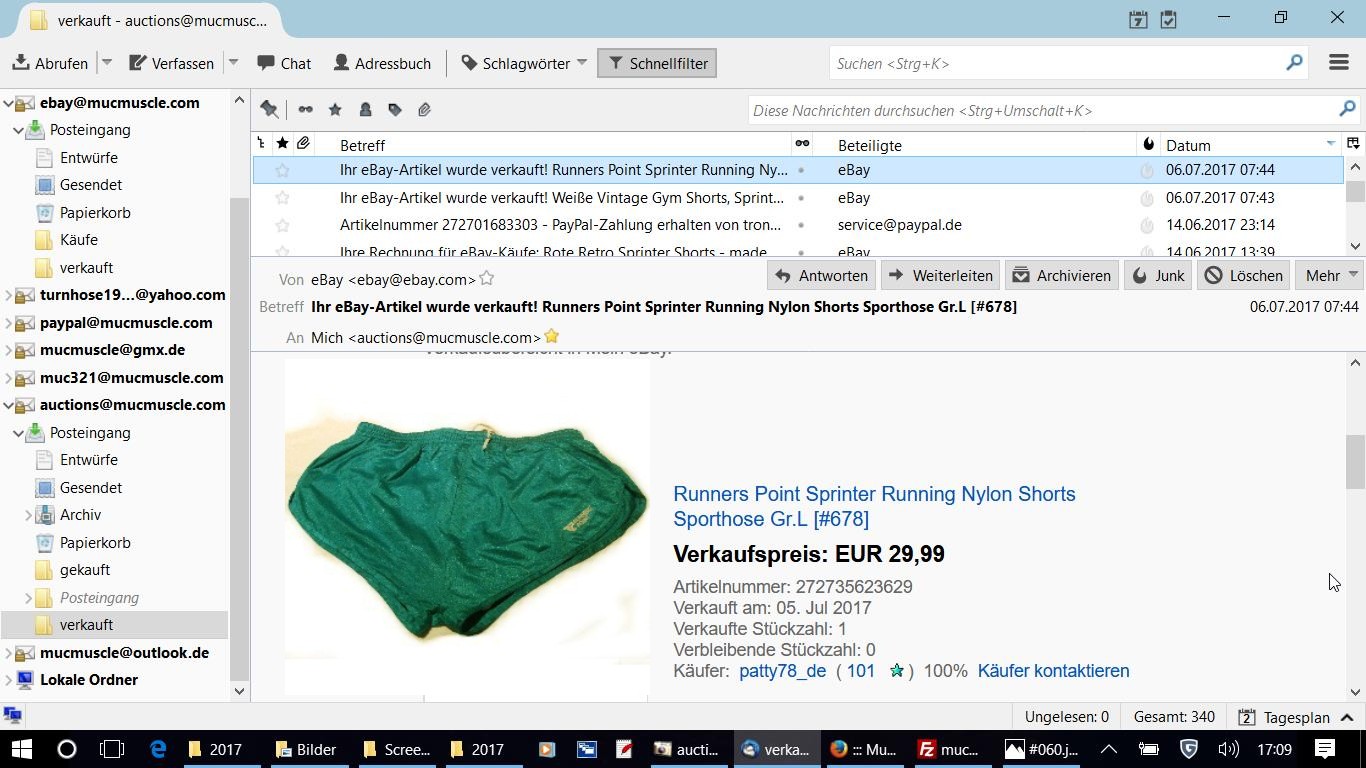Toggle the Schnellfilter bar

657,63
